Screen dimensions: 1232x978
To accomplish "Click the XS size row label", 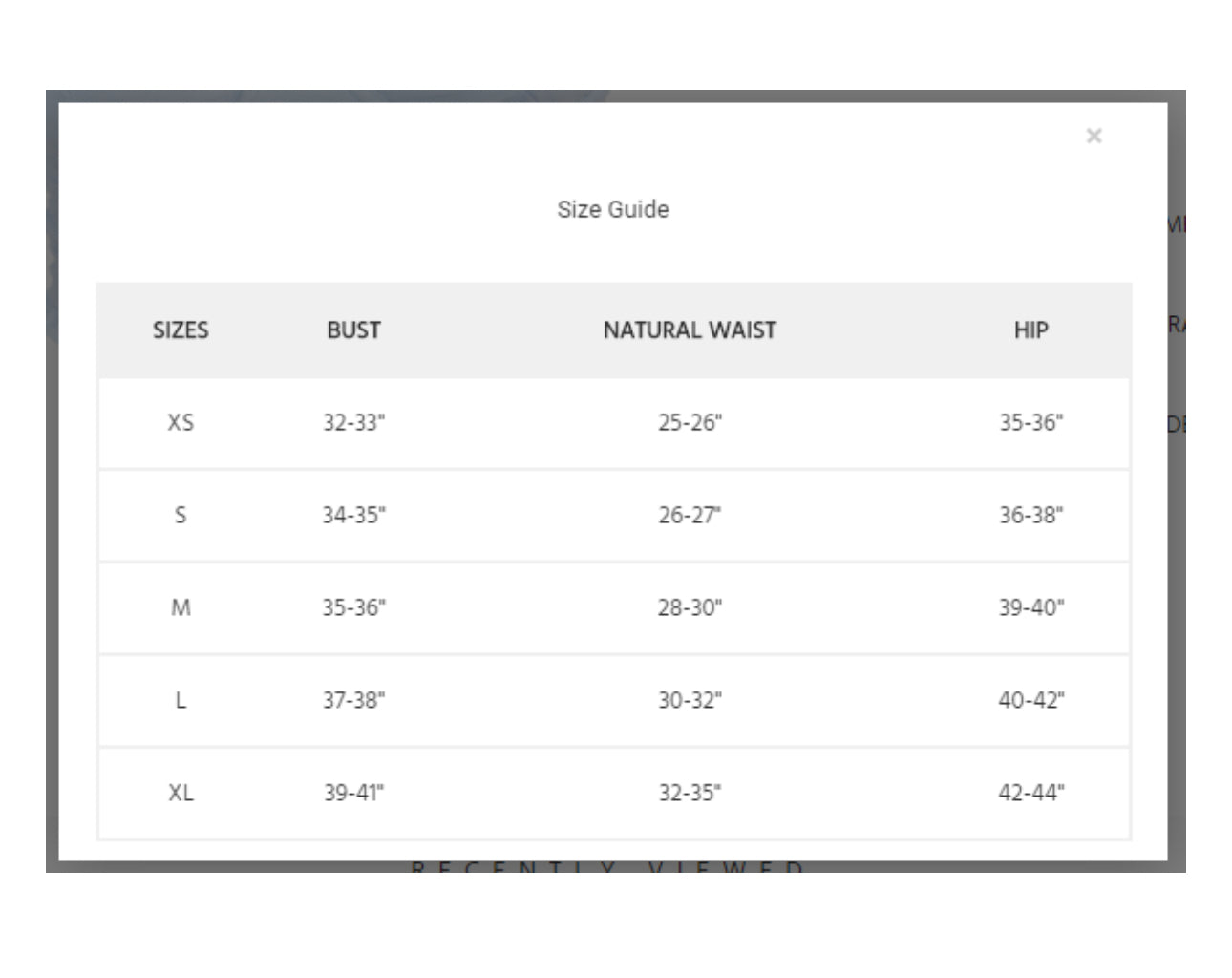I will tap(181, 422).
